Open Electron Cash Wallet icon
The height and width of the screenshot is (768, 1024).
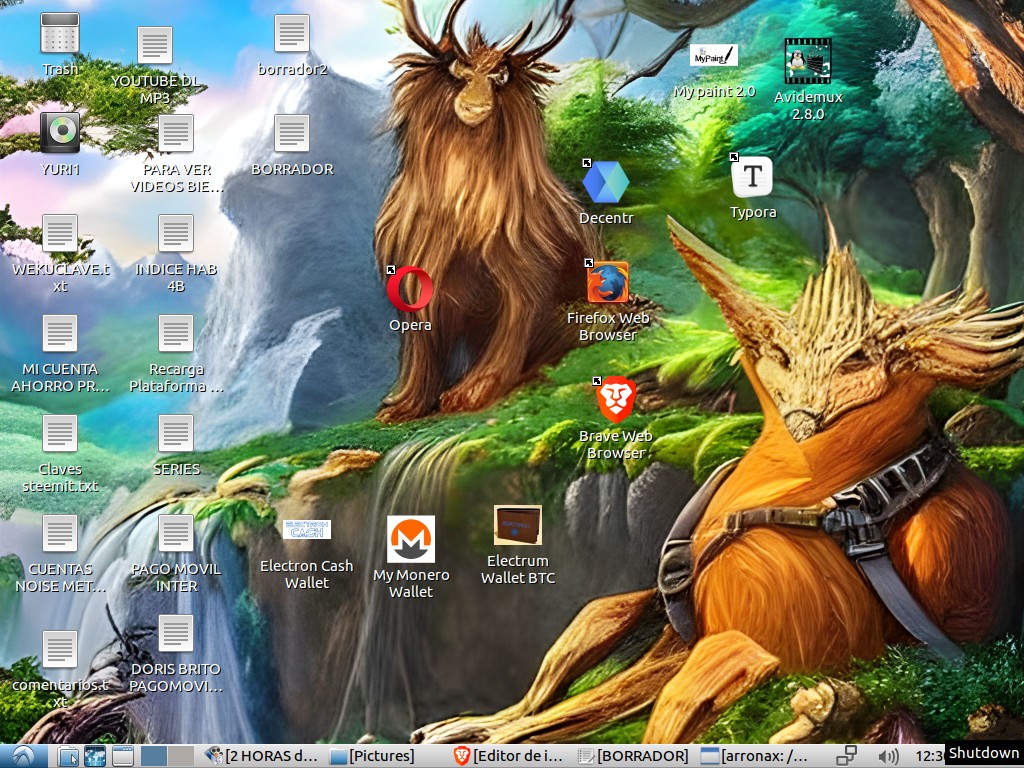307,530
